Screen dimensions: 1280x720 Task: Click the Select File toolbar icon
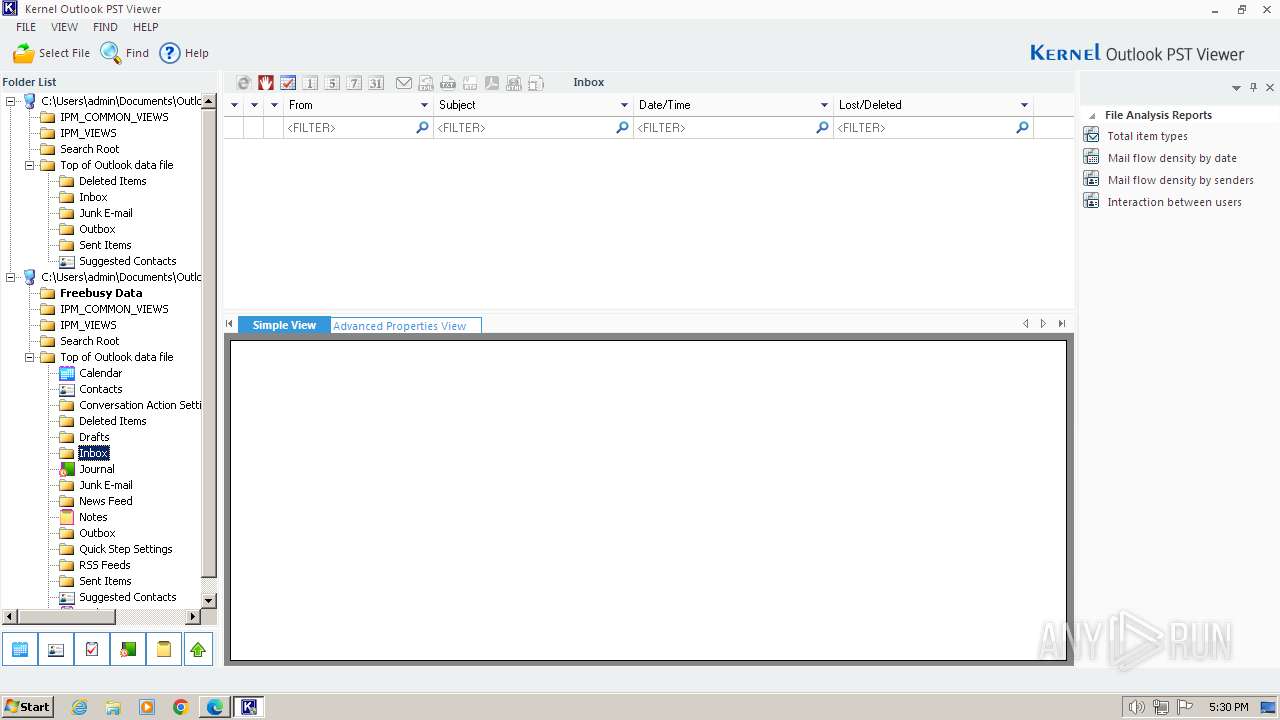[24, 53]
